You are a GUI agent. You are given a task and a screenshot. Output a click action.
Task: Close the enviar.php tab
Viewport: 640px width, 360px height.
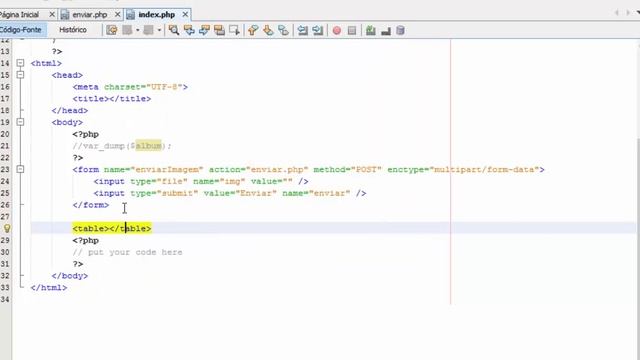pos(118,14)
